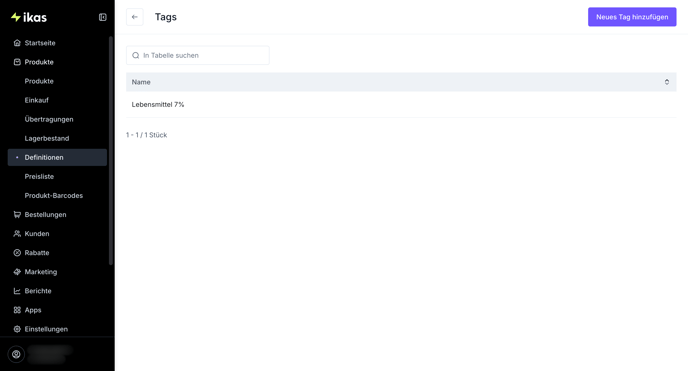Click the Bestellungen cart icon

[17, 214]
